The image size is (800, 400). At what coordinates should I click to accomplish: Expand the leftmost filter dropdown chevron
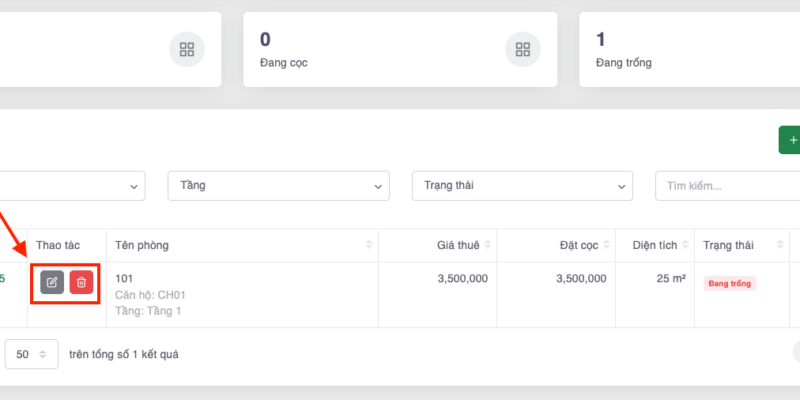[134, 186]
